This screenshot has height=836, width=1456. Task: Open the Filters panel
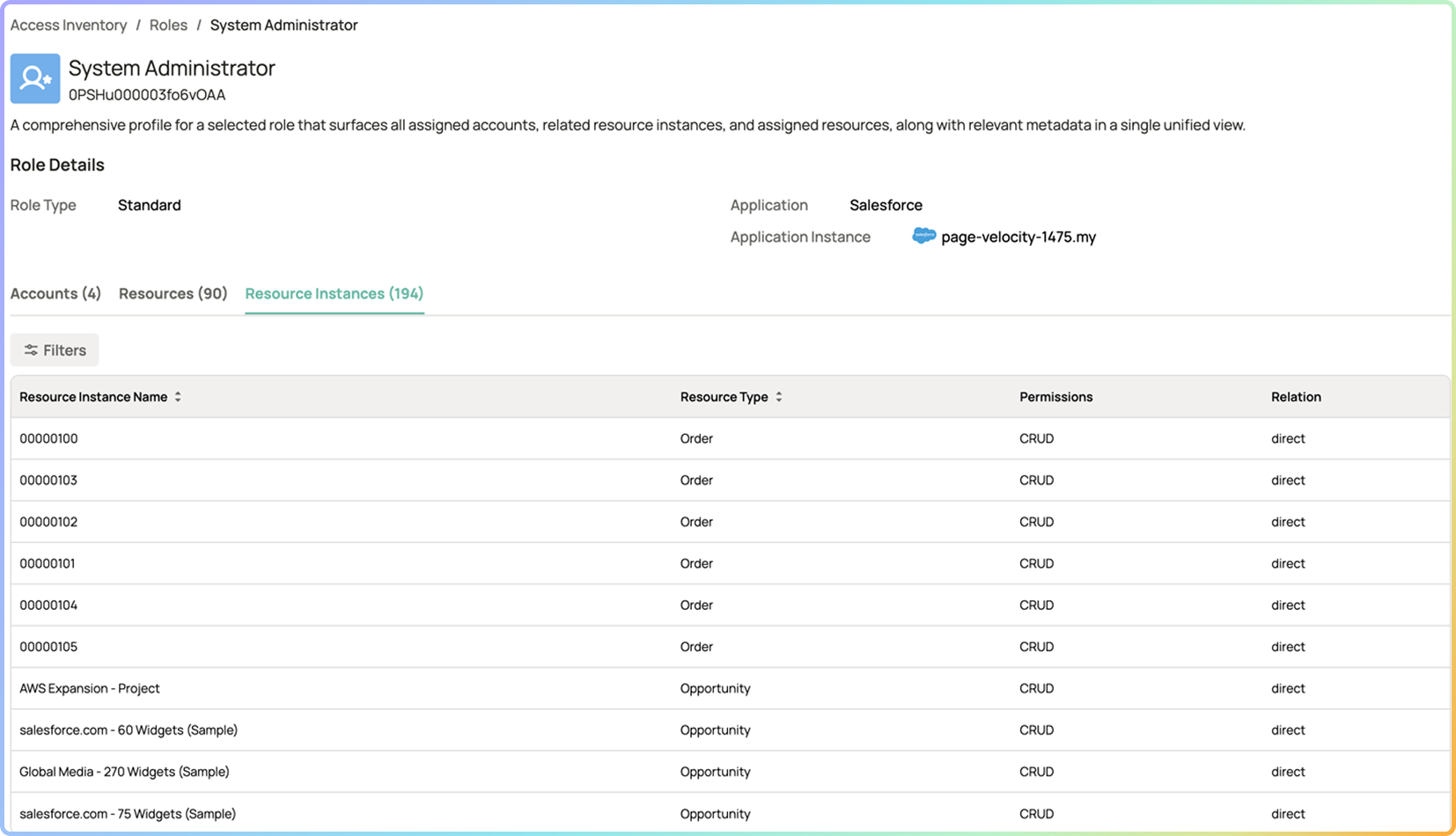tap(55, 350)
